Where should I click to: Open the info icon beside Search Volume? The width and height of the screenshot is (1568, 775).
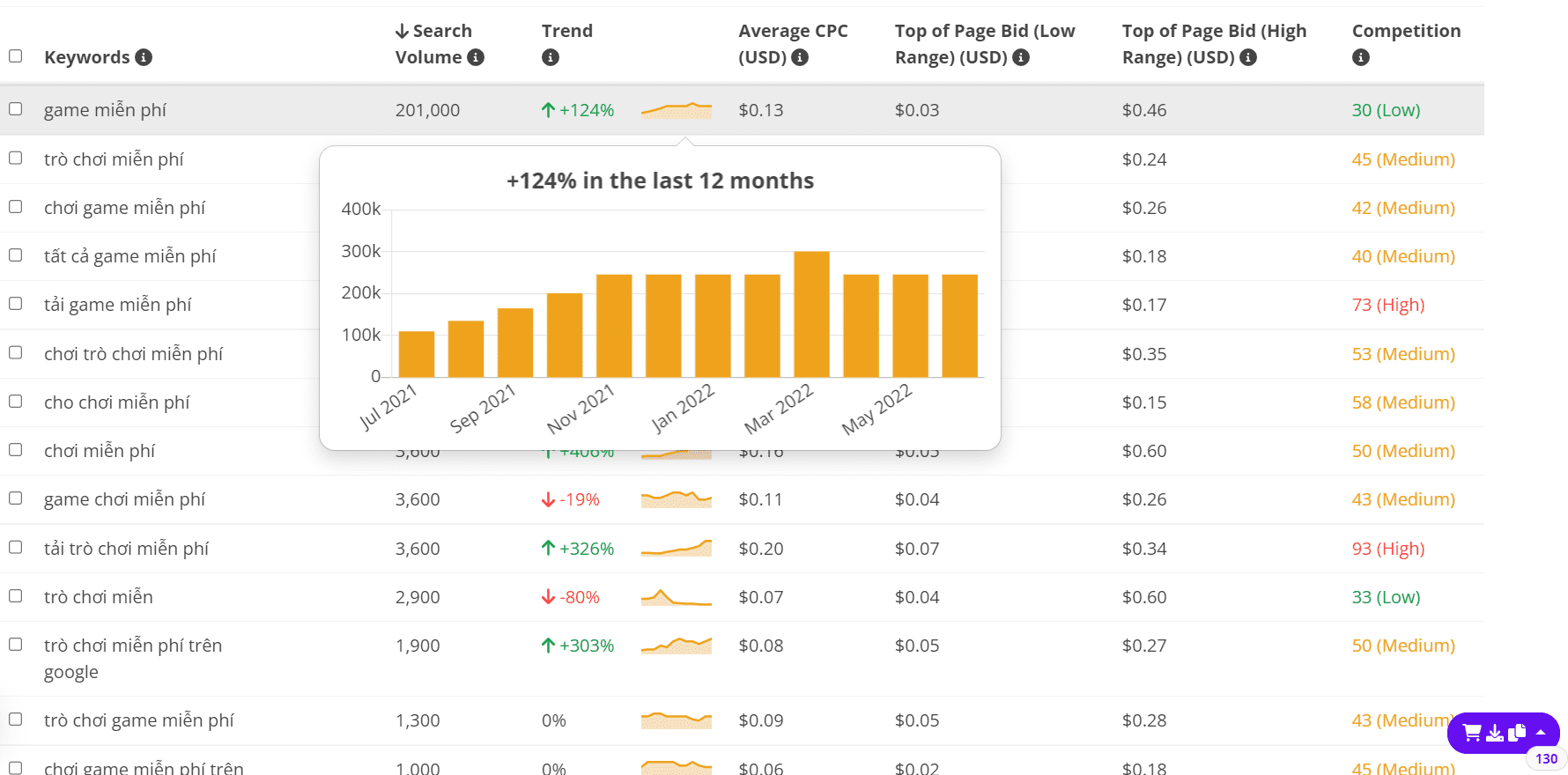click(x=476, y=57)
